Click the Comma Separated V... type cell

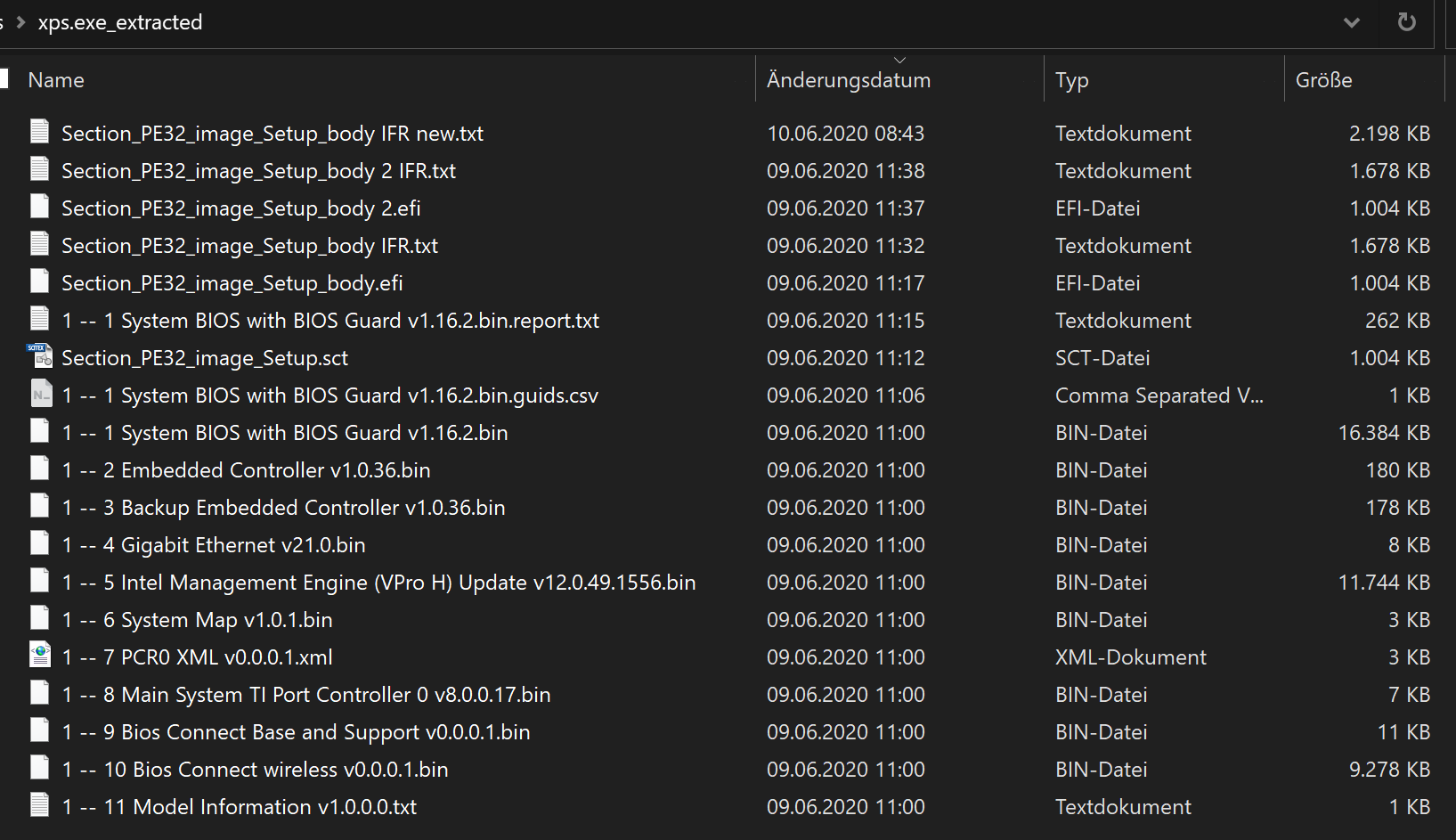click(1159, 396)
